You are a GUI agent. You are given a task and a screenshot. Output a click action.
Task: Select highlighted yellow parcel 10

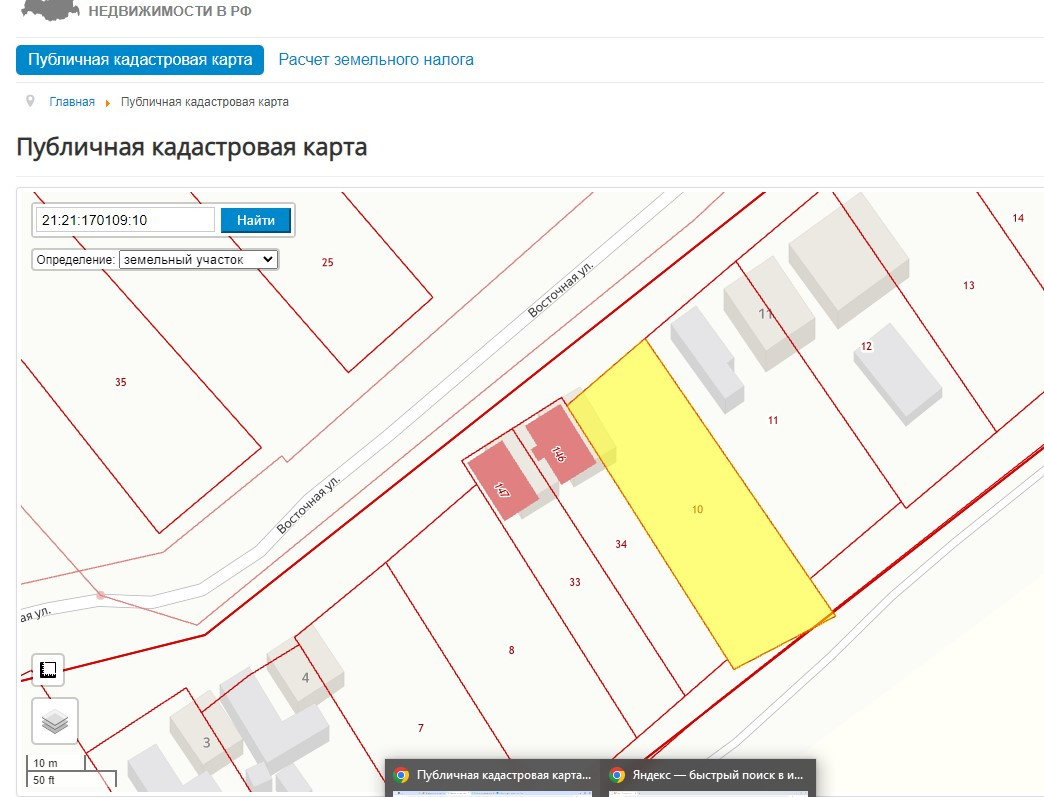coord(697,509)
